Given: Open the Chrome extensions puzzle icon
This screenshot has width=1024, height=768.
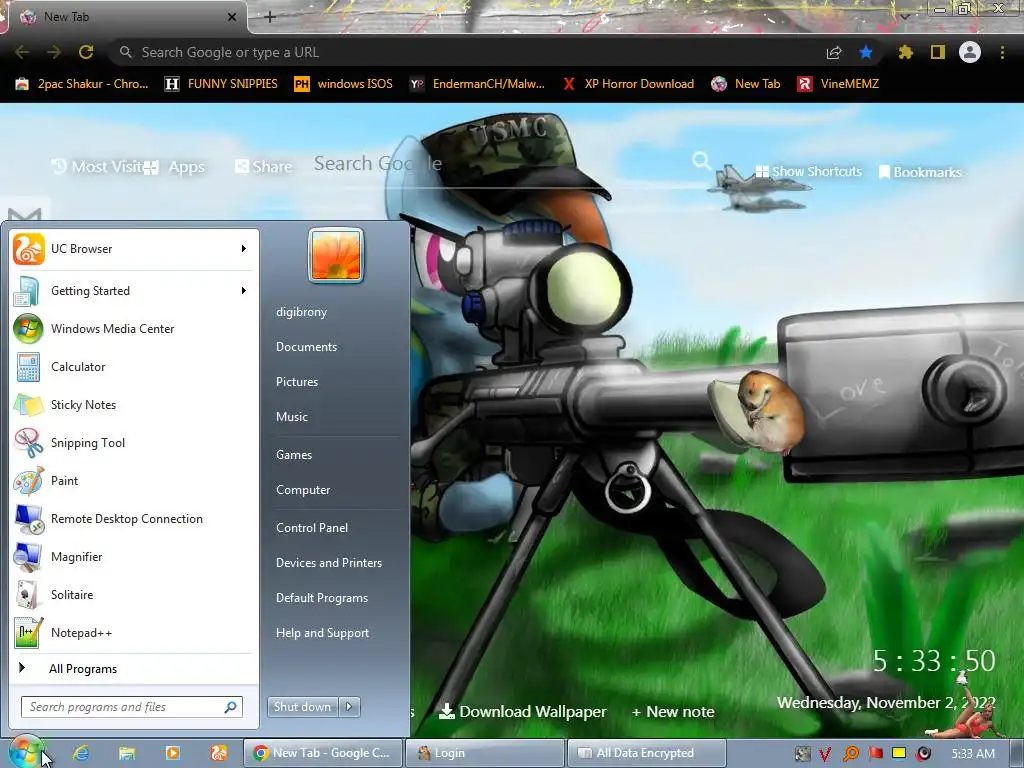Looking at the screenshot, I should point(905,52).
